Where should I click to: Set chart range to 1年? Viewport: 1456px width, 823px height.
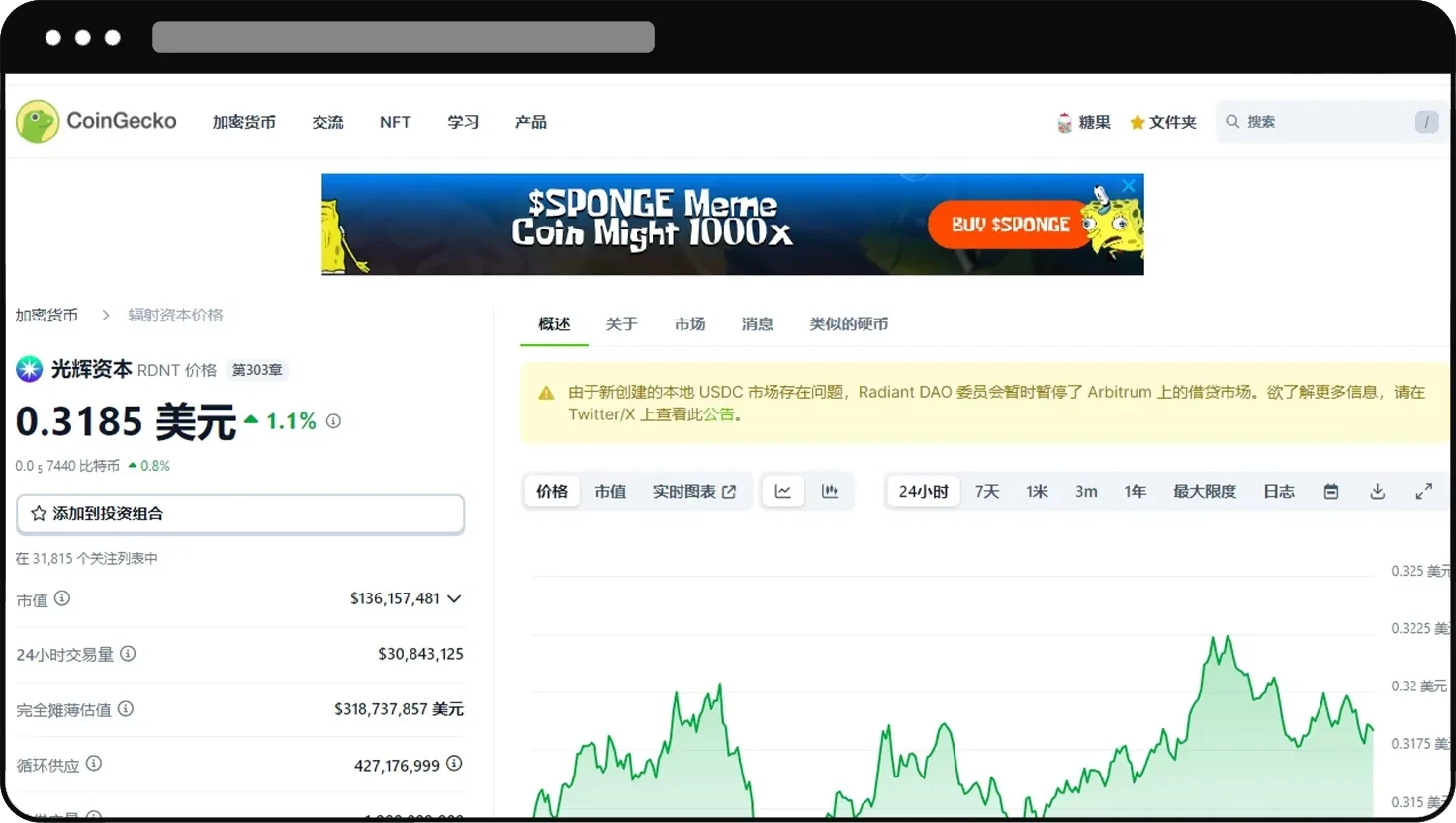click(x=1136, y=492)
